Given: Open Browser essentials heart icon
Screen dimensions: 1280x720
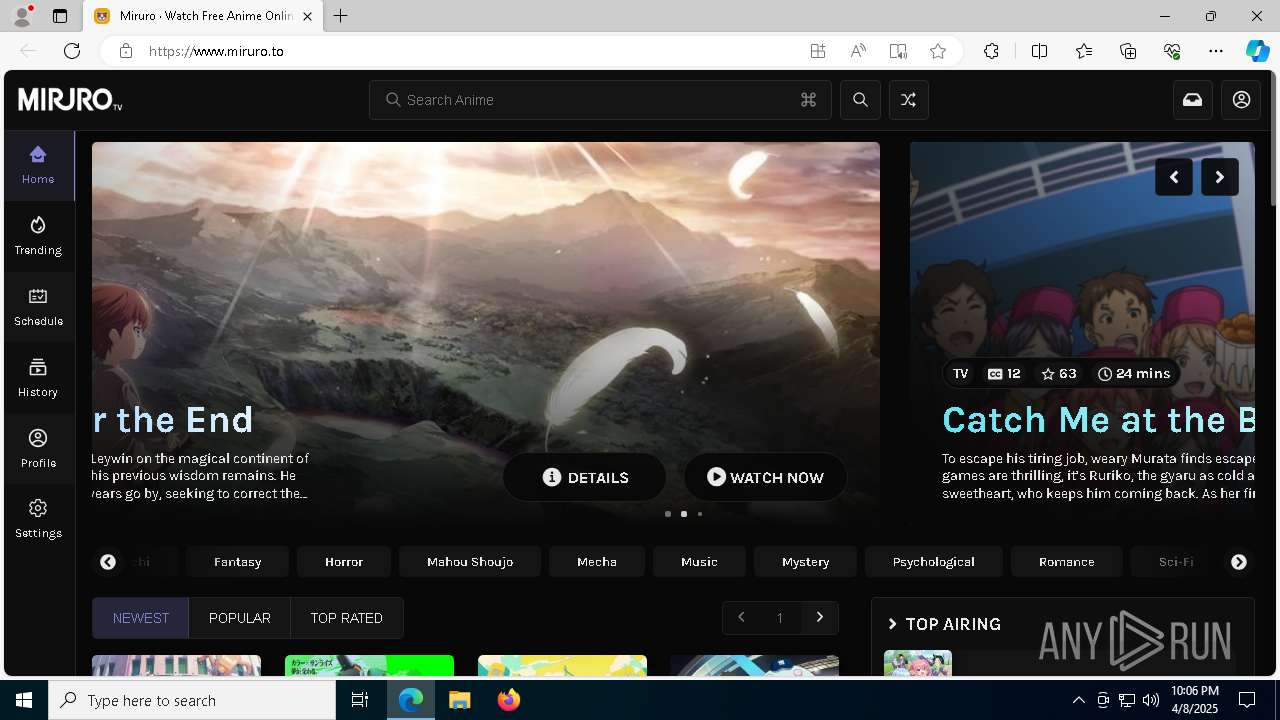Looking at the screenshot, I should click(x=1172, y=51).
